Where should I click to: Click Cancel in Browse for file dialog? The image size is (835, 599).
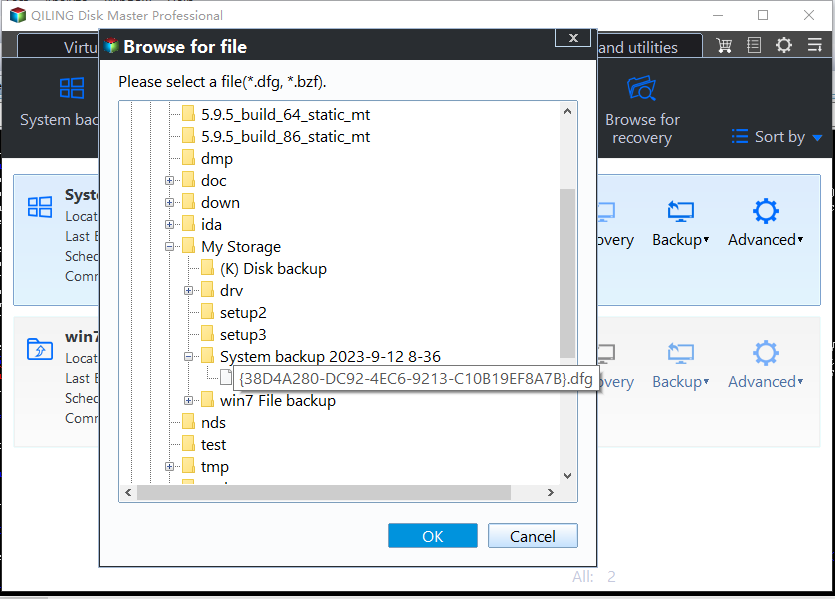tap(533, 536)
